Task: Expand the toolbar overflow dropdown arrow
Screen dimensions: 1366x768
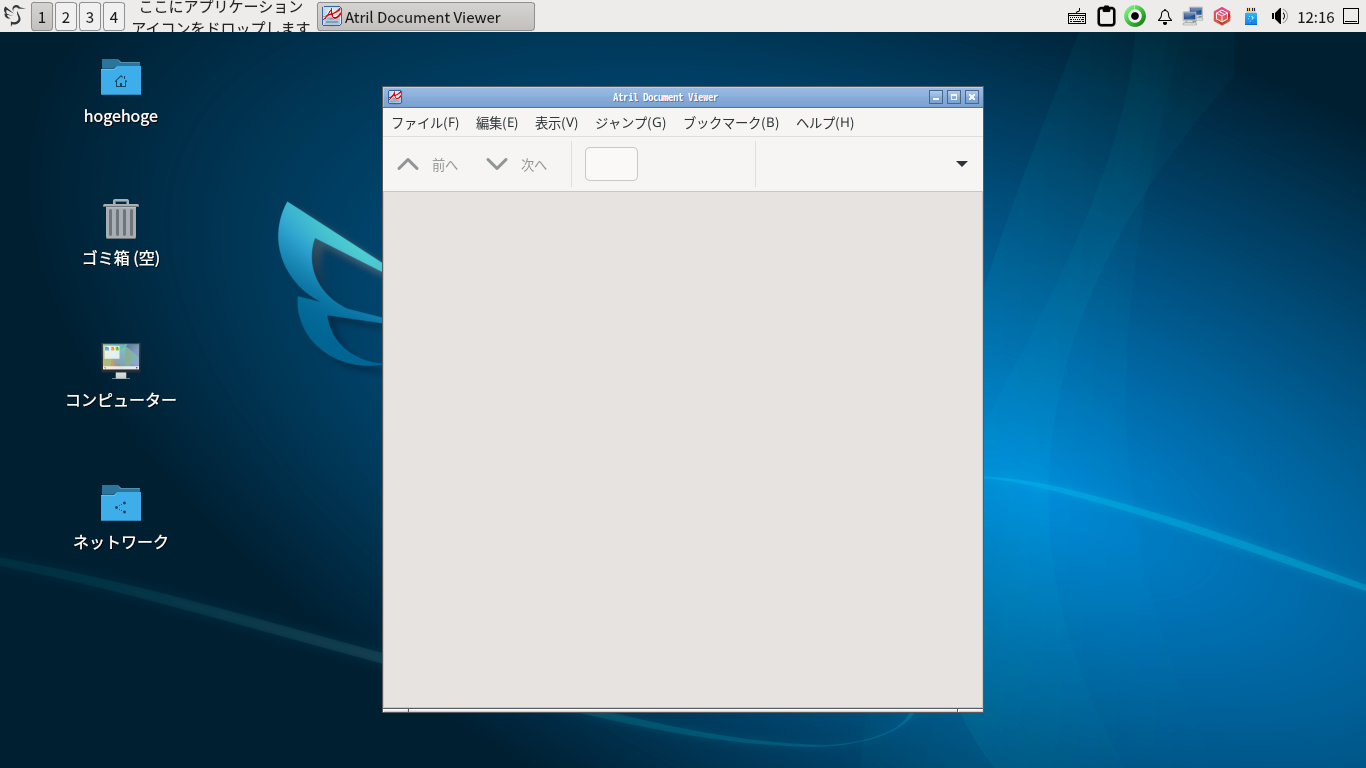Action: tap(961, 164)
